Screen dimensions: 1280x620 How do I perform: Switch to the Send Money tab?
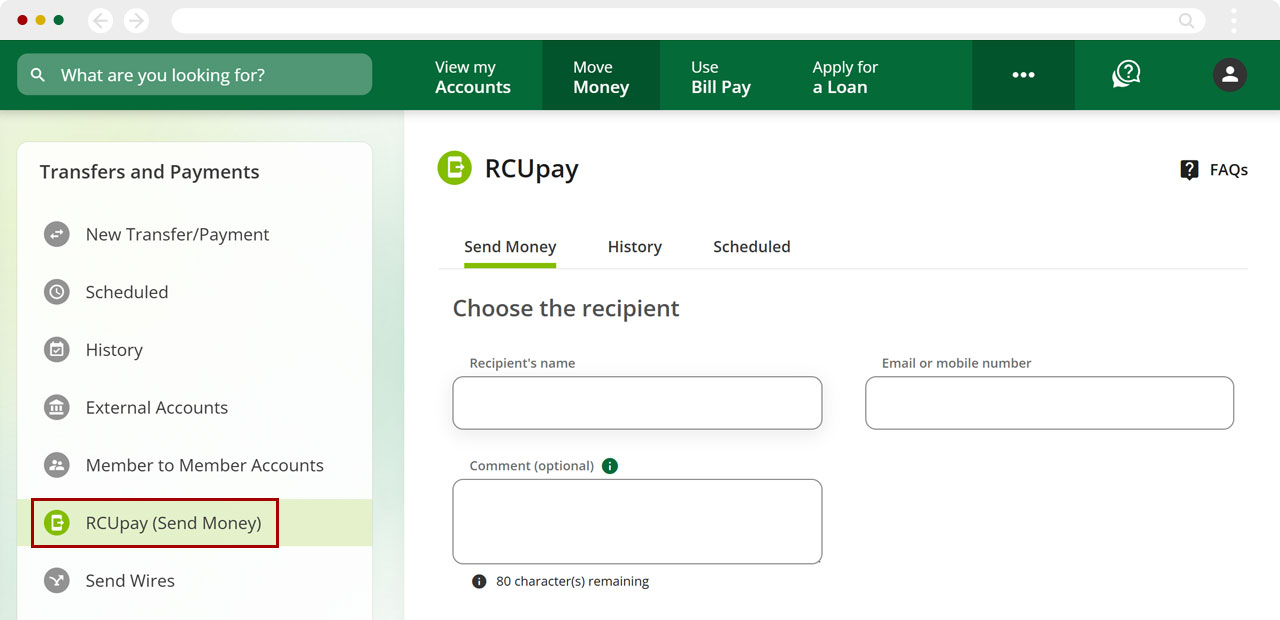pyautogui.click(x=510, y=247)
